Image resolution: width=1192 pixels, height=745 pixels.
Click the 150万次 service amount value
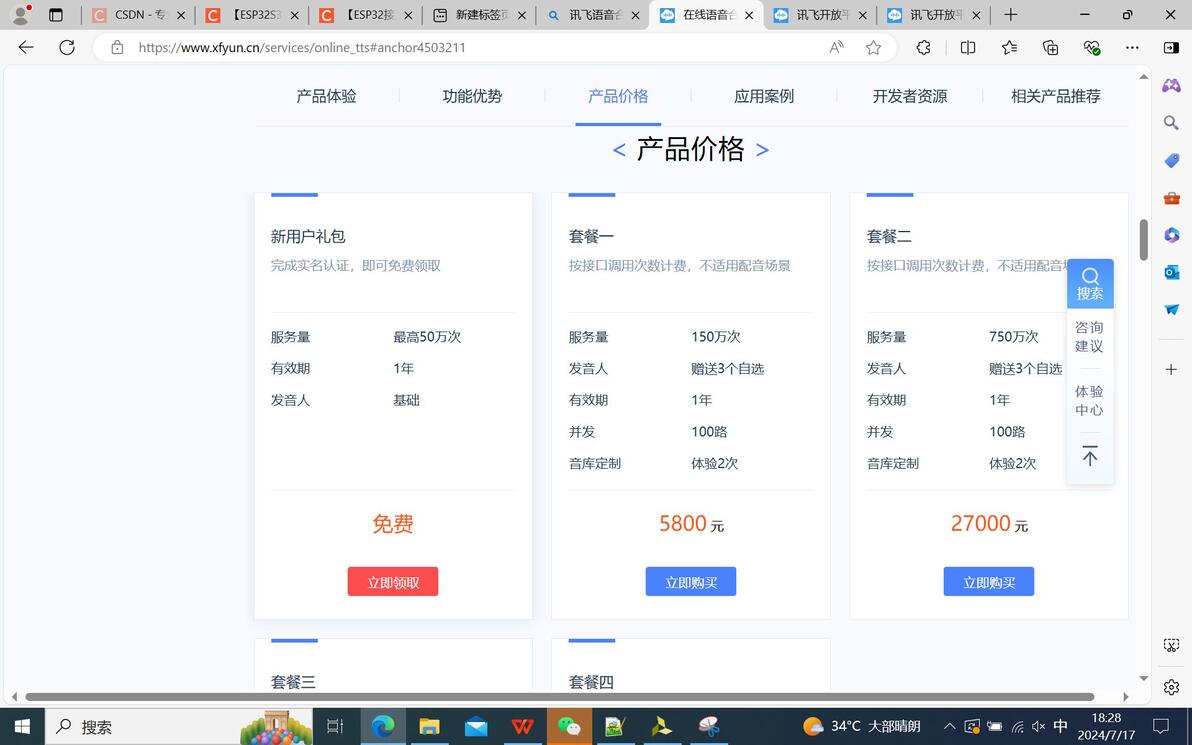pyautogui.click(x=716, y=337)
